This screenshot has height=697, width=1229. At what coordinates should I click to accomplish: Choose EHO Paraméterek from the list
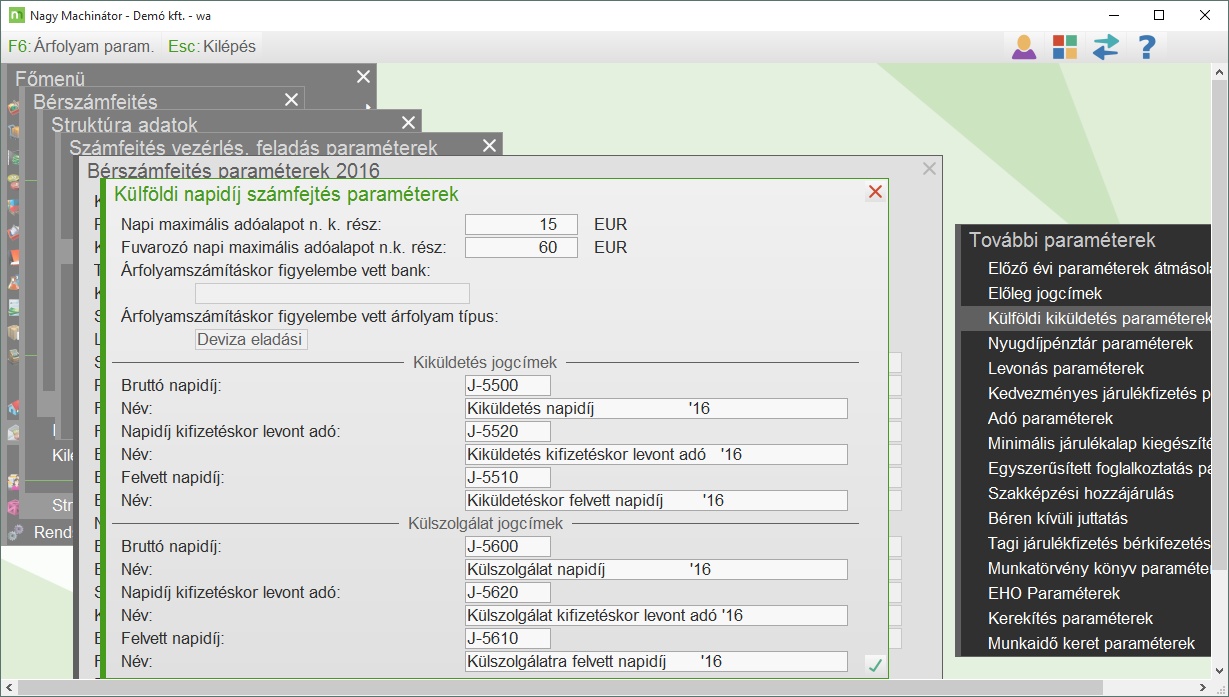(x=1053, y=593)
